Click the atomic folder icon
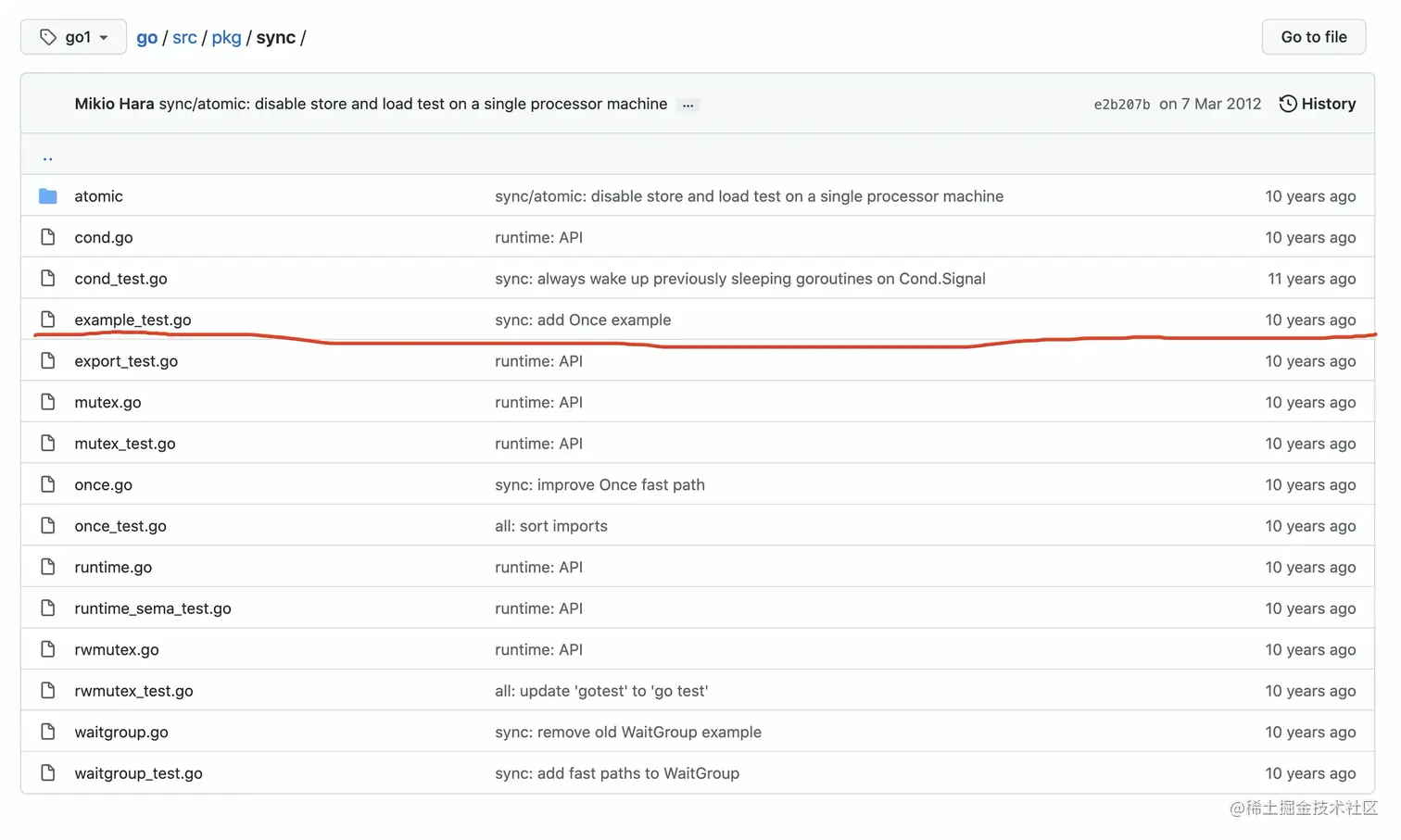1401x840 pixels. 48,196
